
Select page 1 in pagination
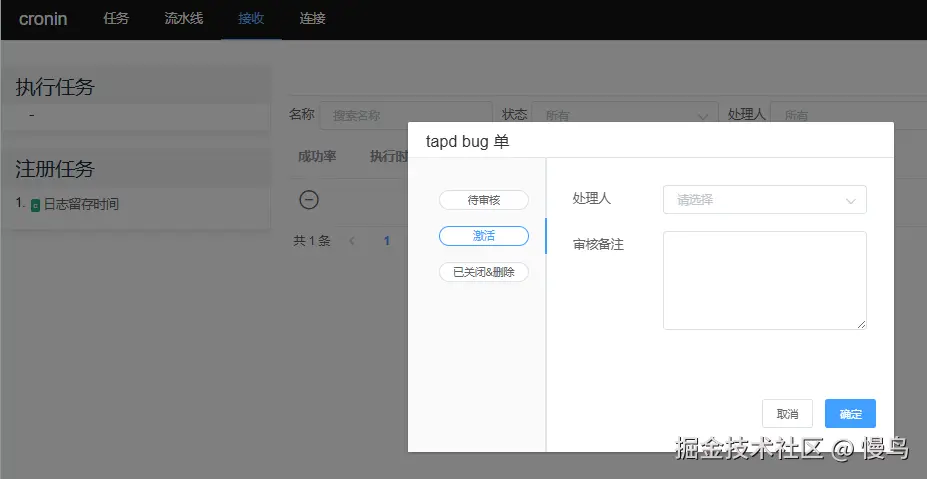(x=387, y=241)
